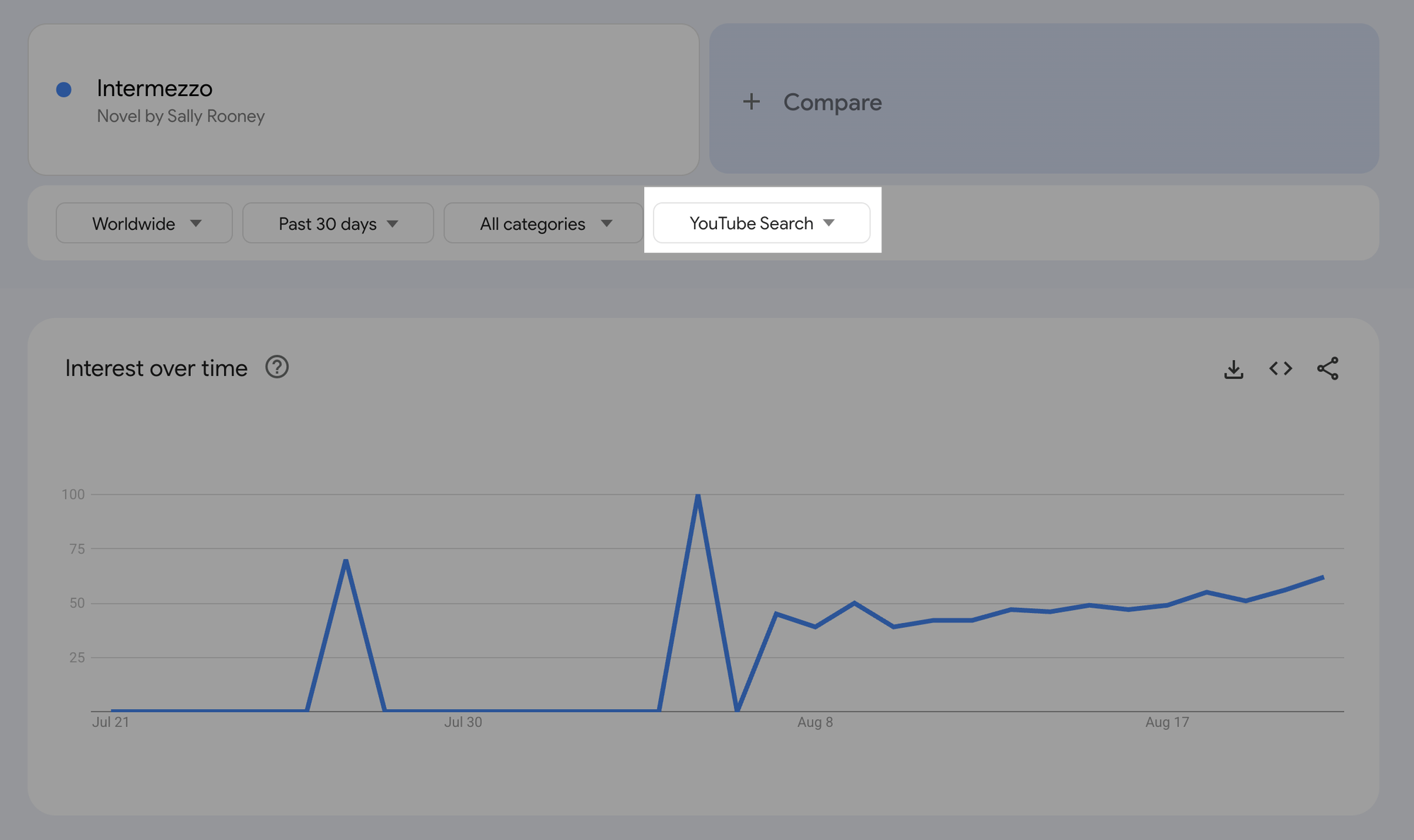Click the Aug 8 axis label on the chart
This screenshot has width=1414, height=840.
(x=814, y=722)
